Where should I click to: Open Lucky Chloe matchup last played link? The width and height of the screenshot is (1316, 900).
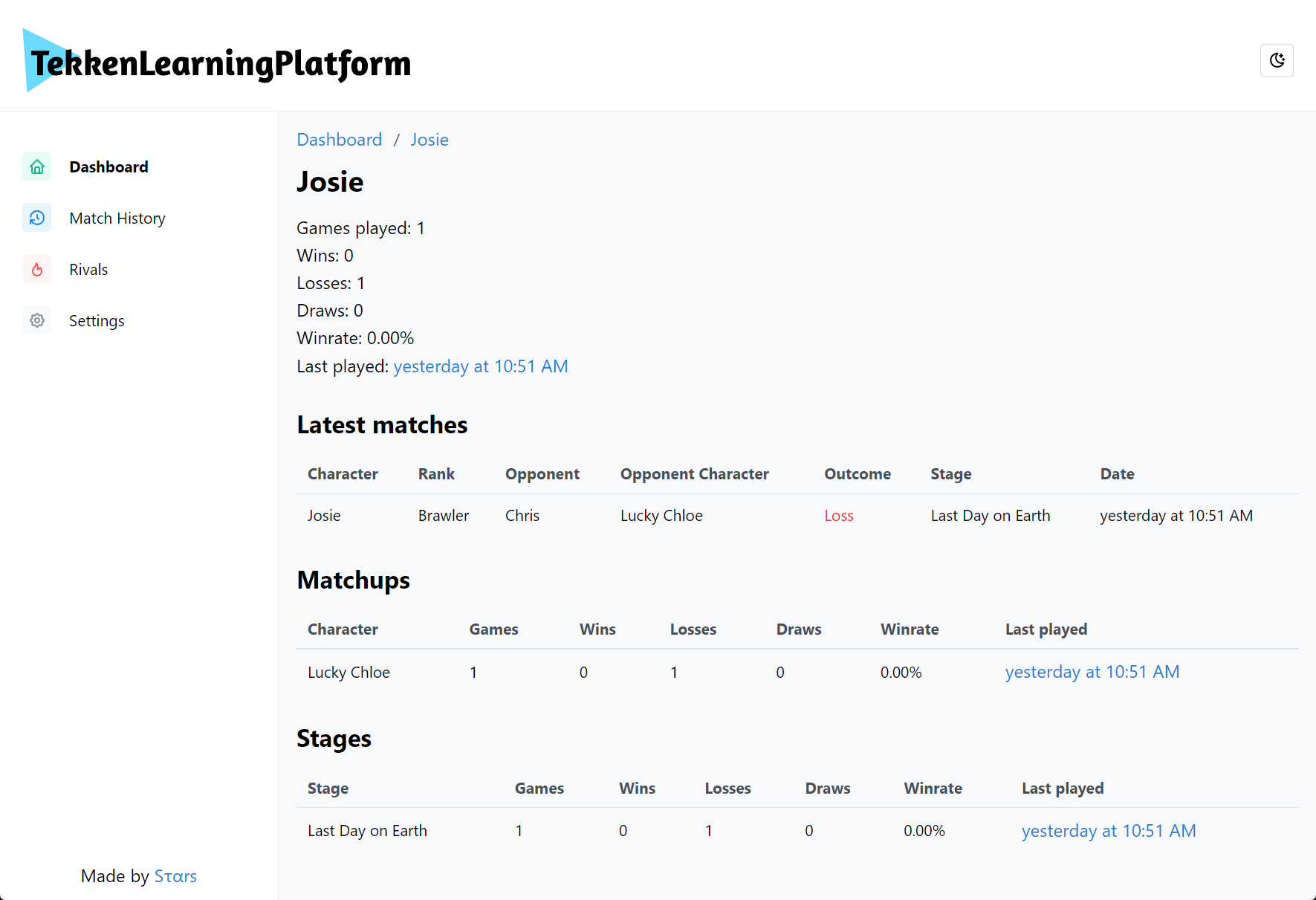click(1092, 672)
